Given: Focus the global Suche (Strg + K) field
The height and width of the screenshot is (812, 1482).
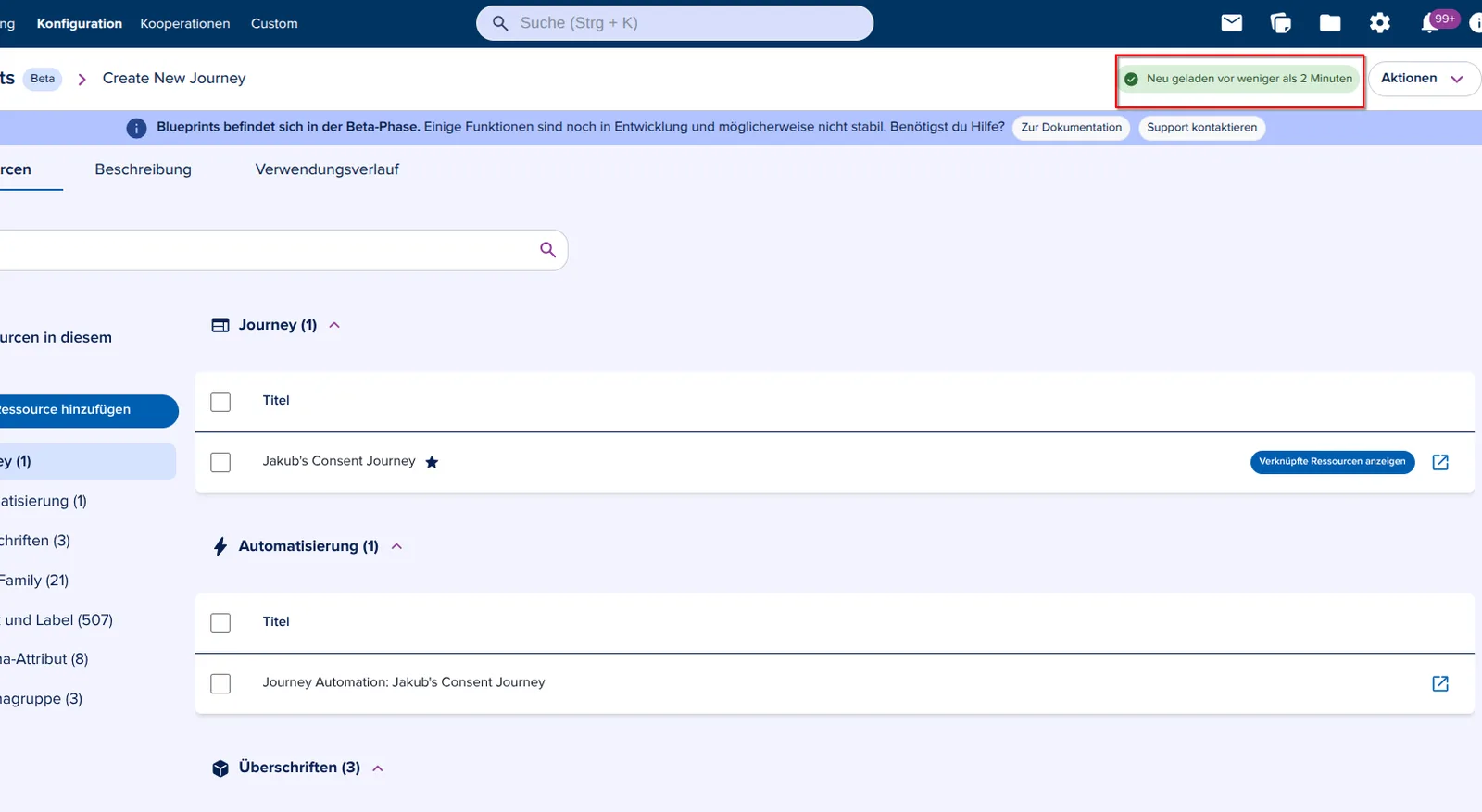Looking at the screenshot, I should pos(674,23).
